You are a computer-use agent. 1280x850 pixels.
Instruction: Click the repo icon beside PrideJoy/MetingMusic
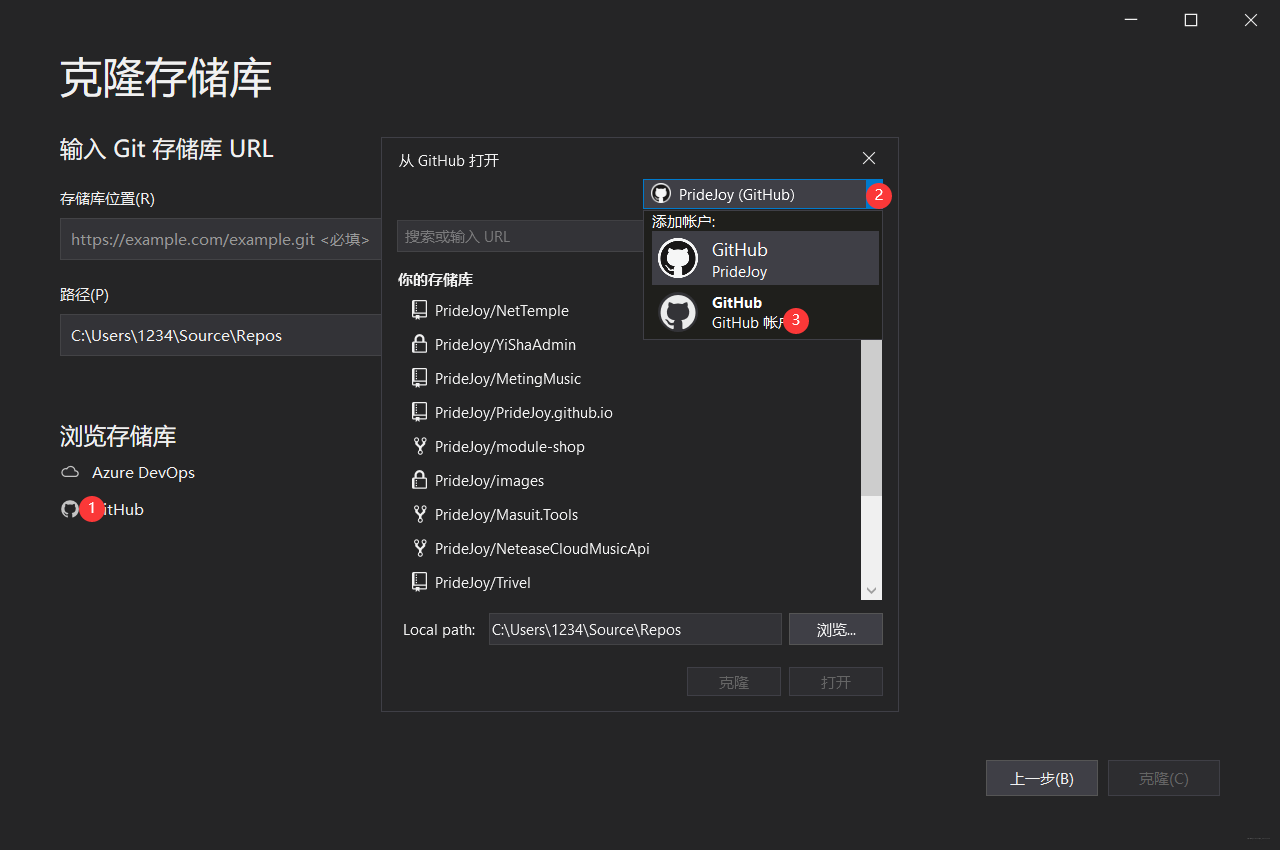420,378
